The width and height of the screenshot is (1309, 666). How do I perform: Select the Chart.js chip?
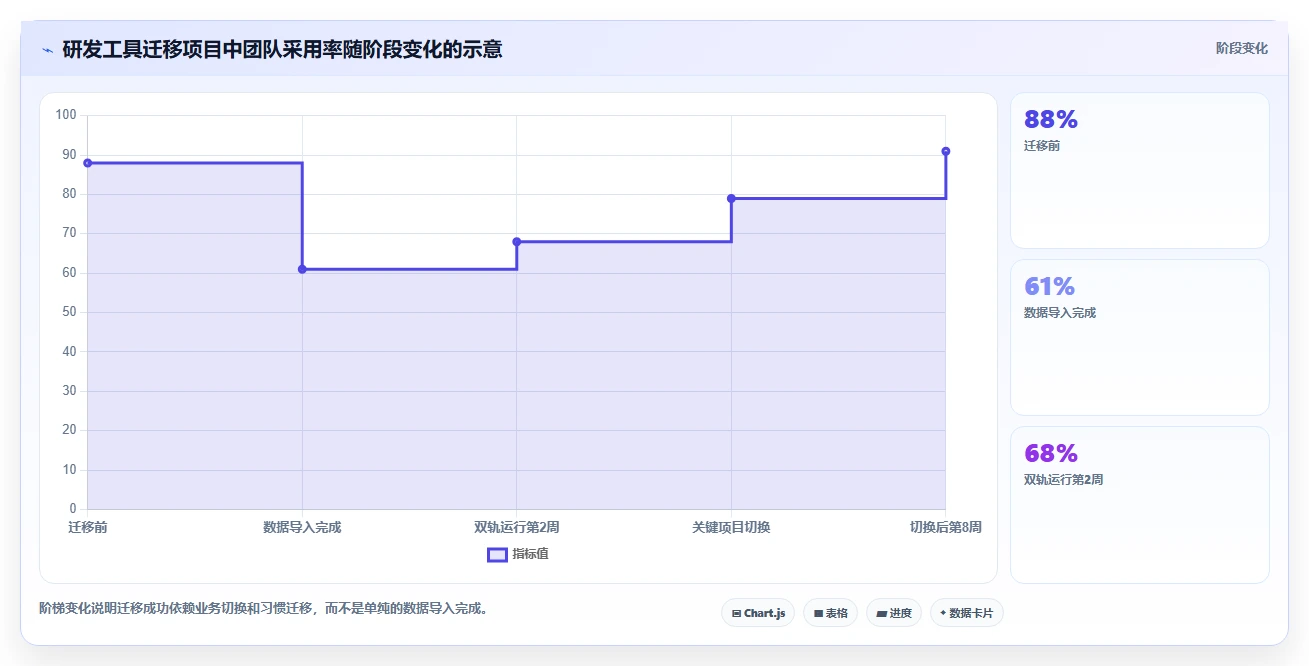(758, 613)
